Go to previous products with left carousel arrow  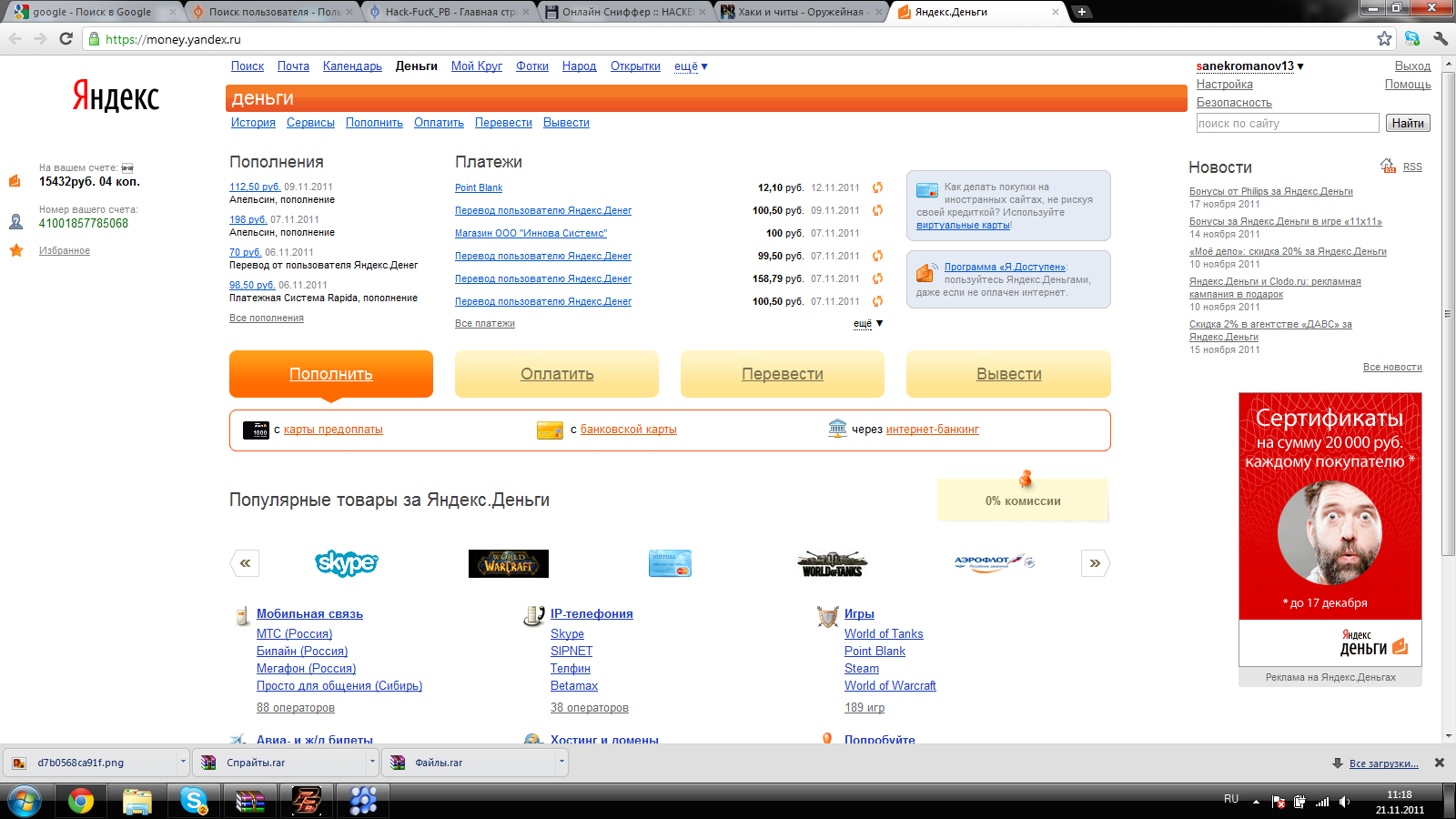[x=245, y=563]
